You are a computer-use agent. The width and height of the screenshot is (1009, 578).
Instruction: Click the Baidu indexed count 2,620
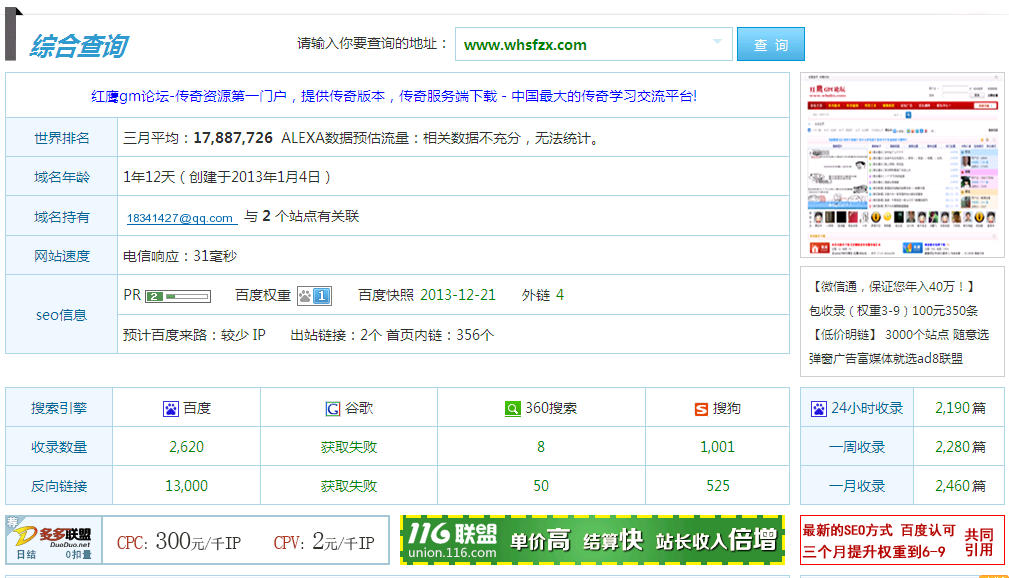[186, 447]
